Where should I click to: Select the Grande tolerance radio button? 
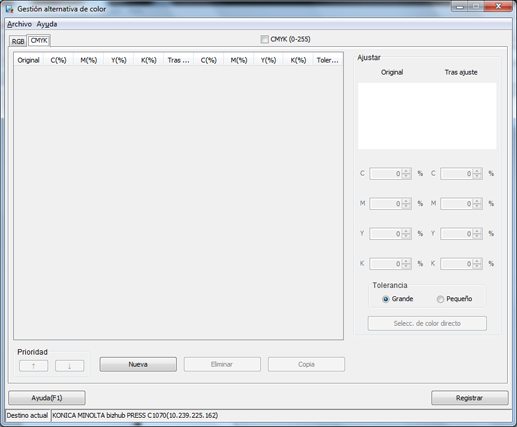click(386, 299)
